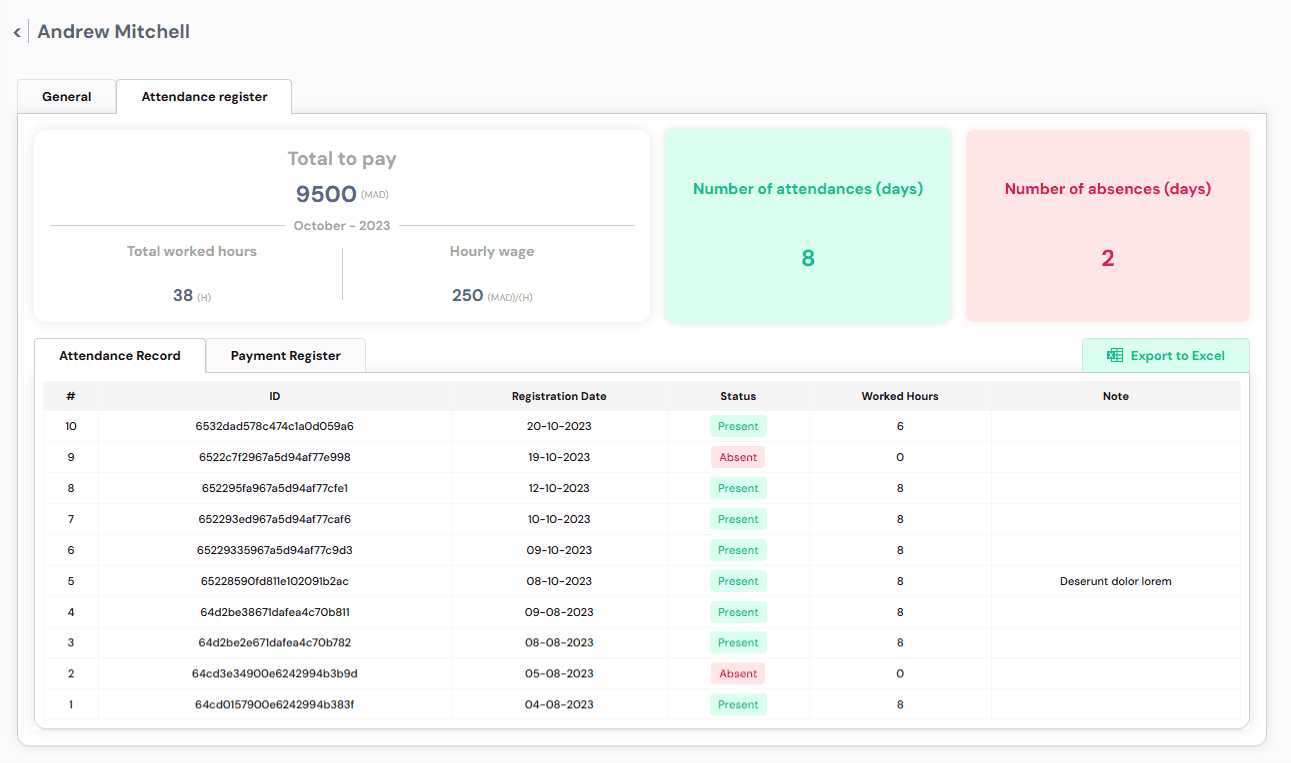Click the # column header
Viewport: 1291px width, 763px height.
(x=71, y=396)
